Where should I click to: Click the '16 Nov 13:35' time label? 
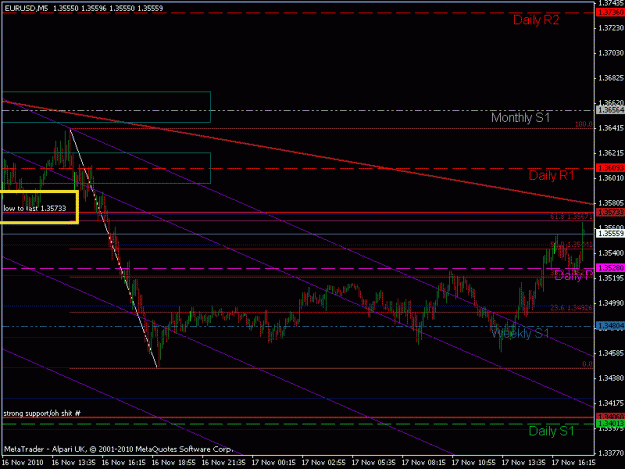[74, 463]
